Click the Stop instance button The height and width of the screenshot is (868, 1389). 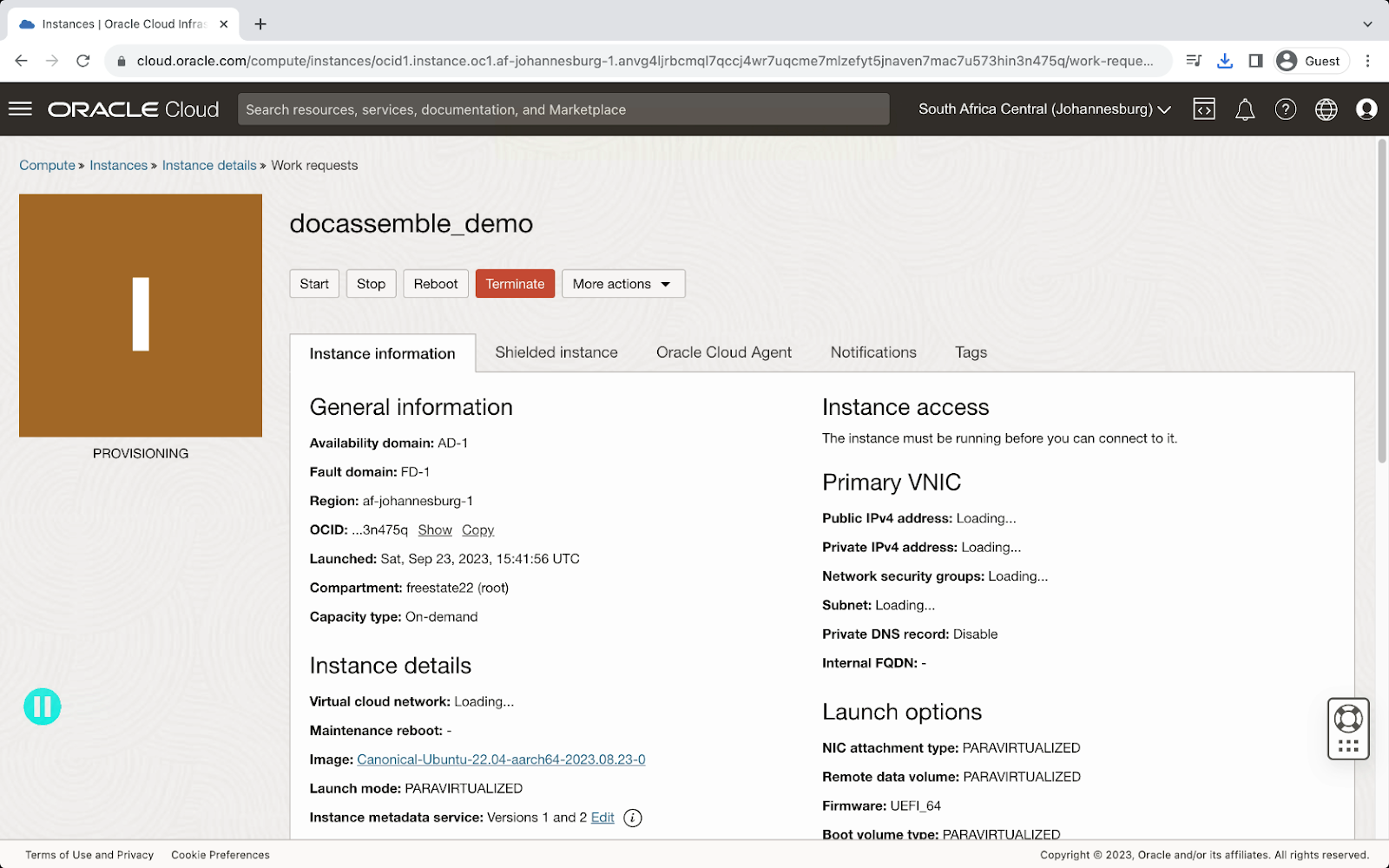tap(371, 284)
